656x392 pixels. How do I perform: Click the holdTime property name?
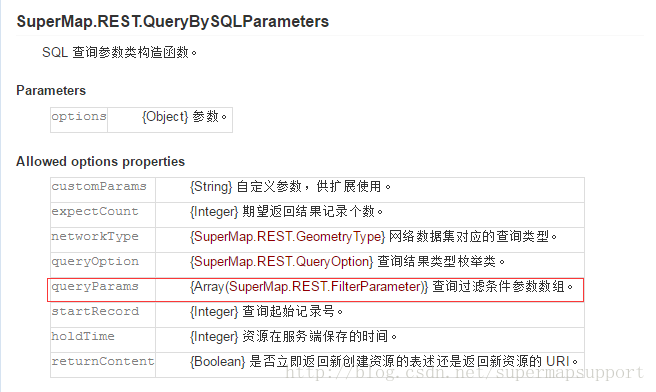click(83, 336)
